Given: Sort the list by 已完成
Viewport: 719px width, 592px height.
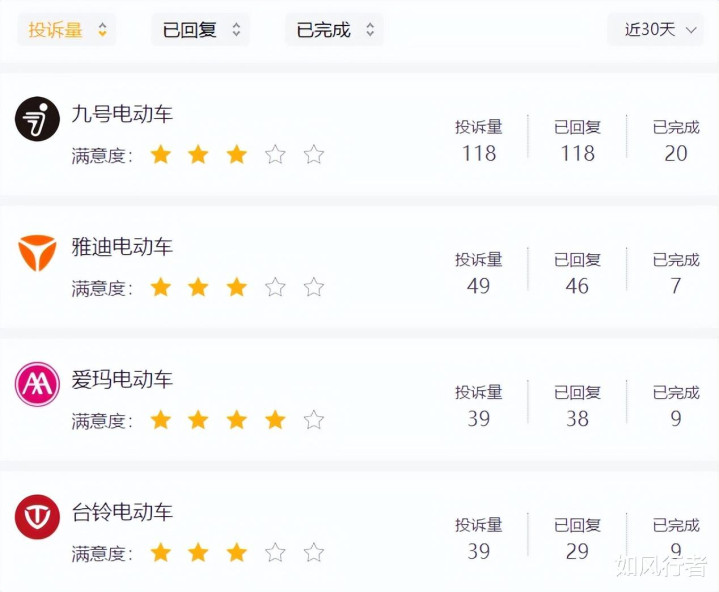Looking at the screenshot, I should 334,30.
